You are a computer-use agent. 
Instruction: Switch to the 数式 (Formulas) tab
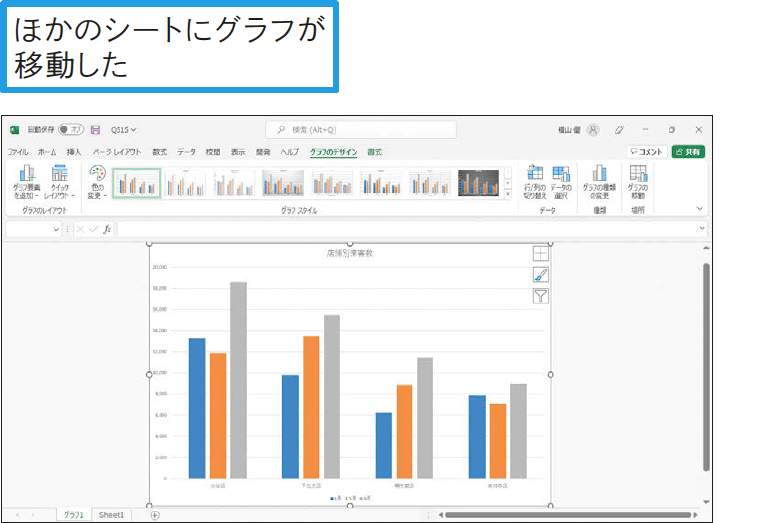point(159,152)
